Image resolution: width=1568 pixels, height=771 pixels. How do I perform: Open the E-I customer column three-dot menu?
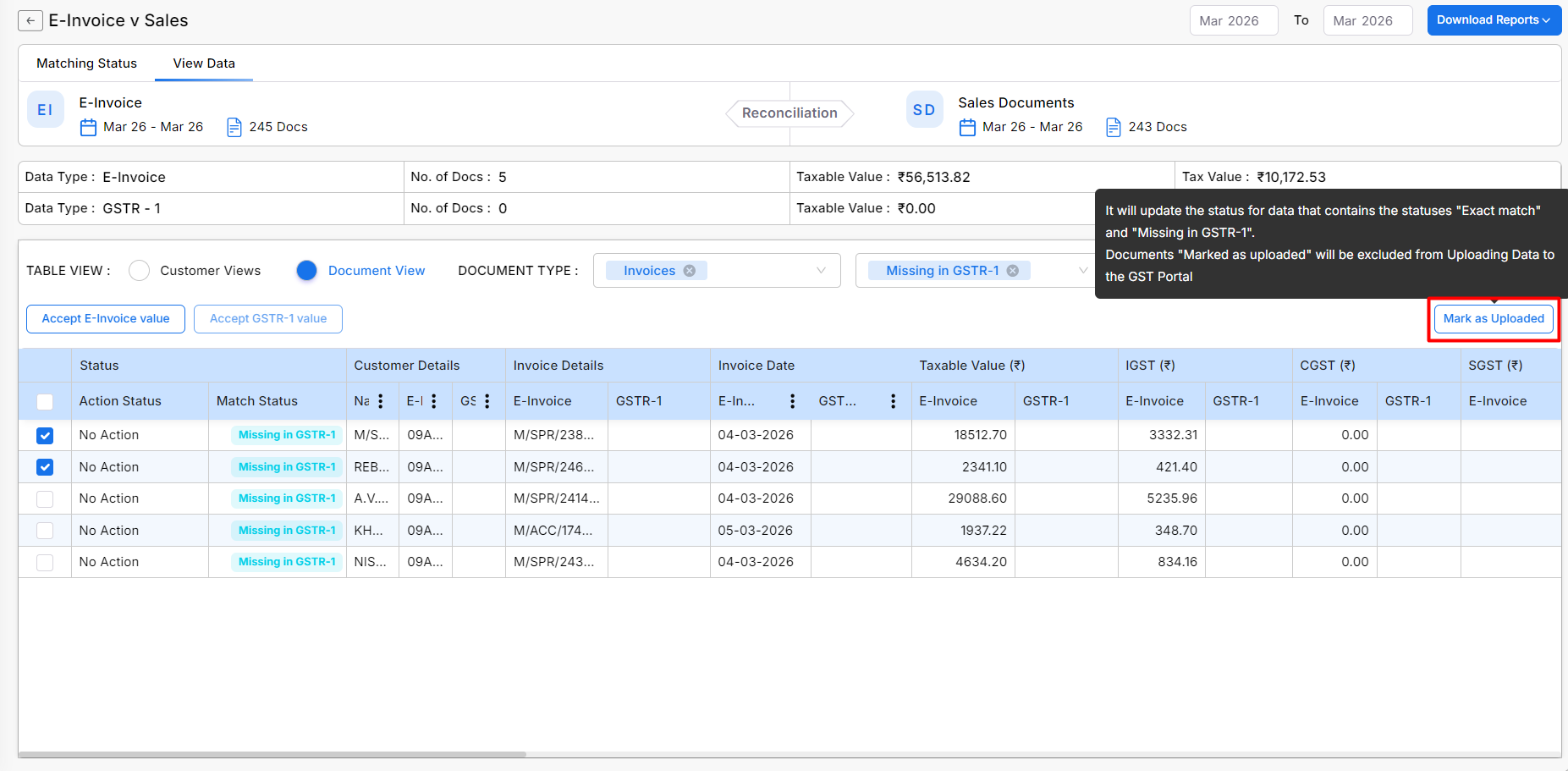(434, 401)
